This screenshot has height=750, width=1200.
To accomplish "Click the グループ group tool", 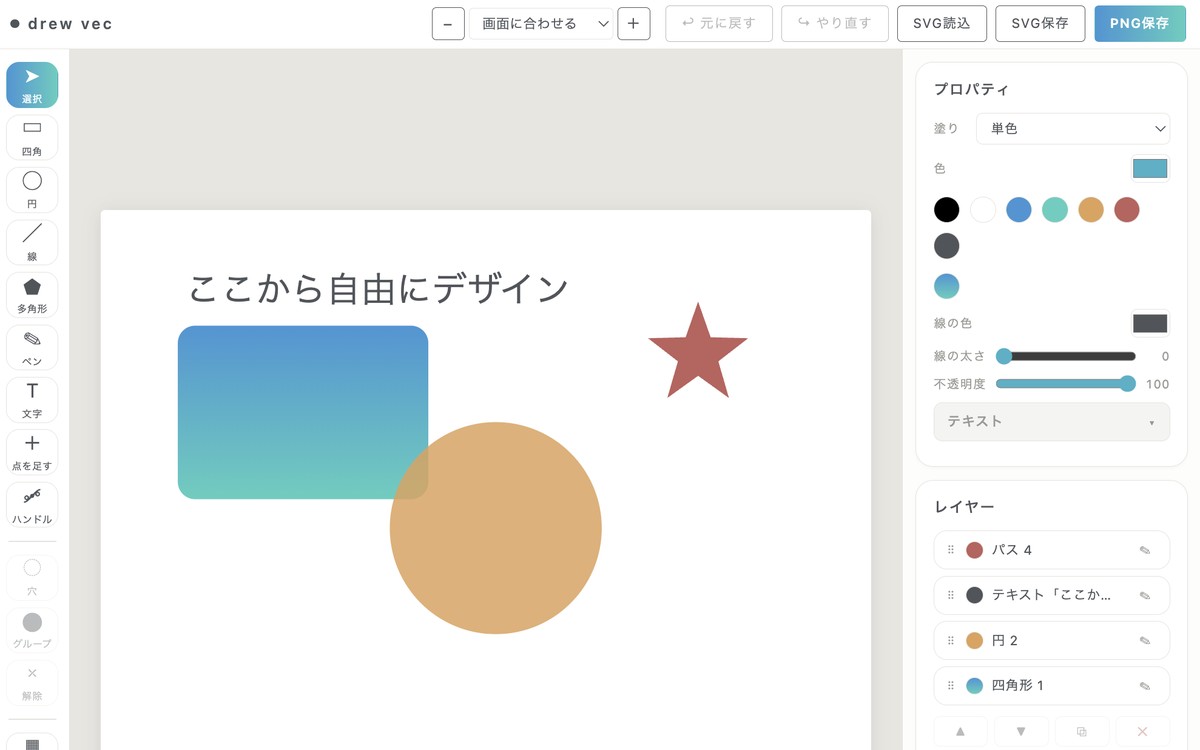I will point(32,630).
